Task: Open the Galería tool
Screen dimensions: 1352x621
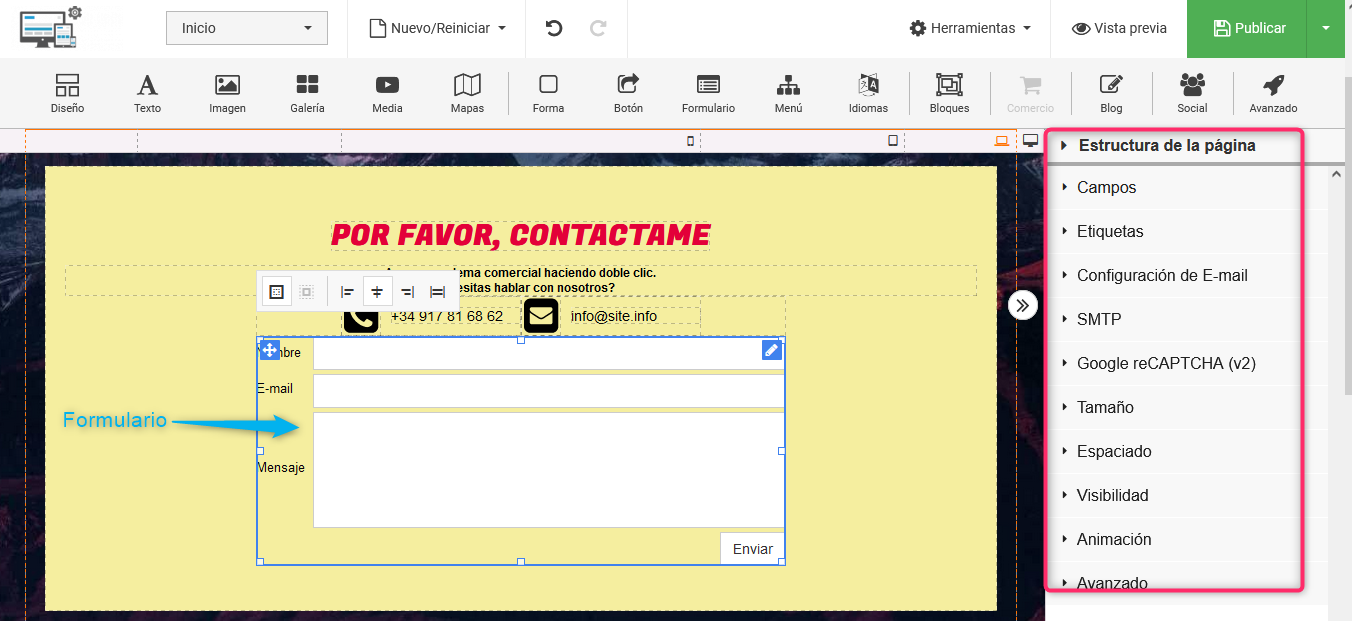Action: tap(307, 93)
